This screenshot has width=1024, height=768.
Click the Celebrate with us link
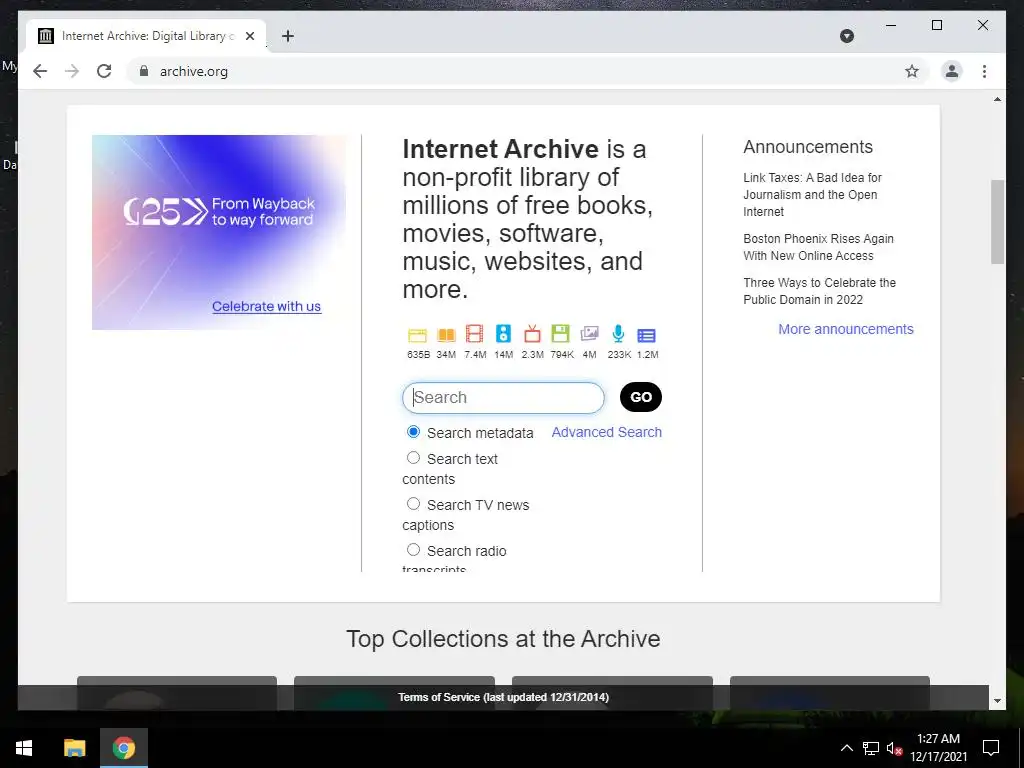pyautogui.click(x=266, y=306)
